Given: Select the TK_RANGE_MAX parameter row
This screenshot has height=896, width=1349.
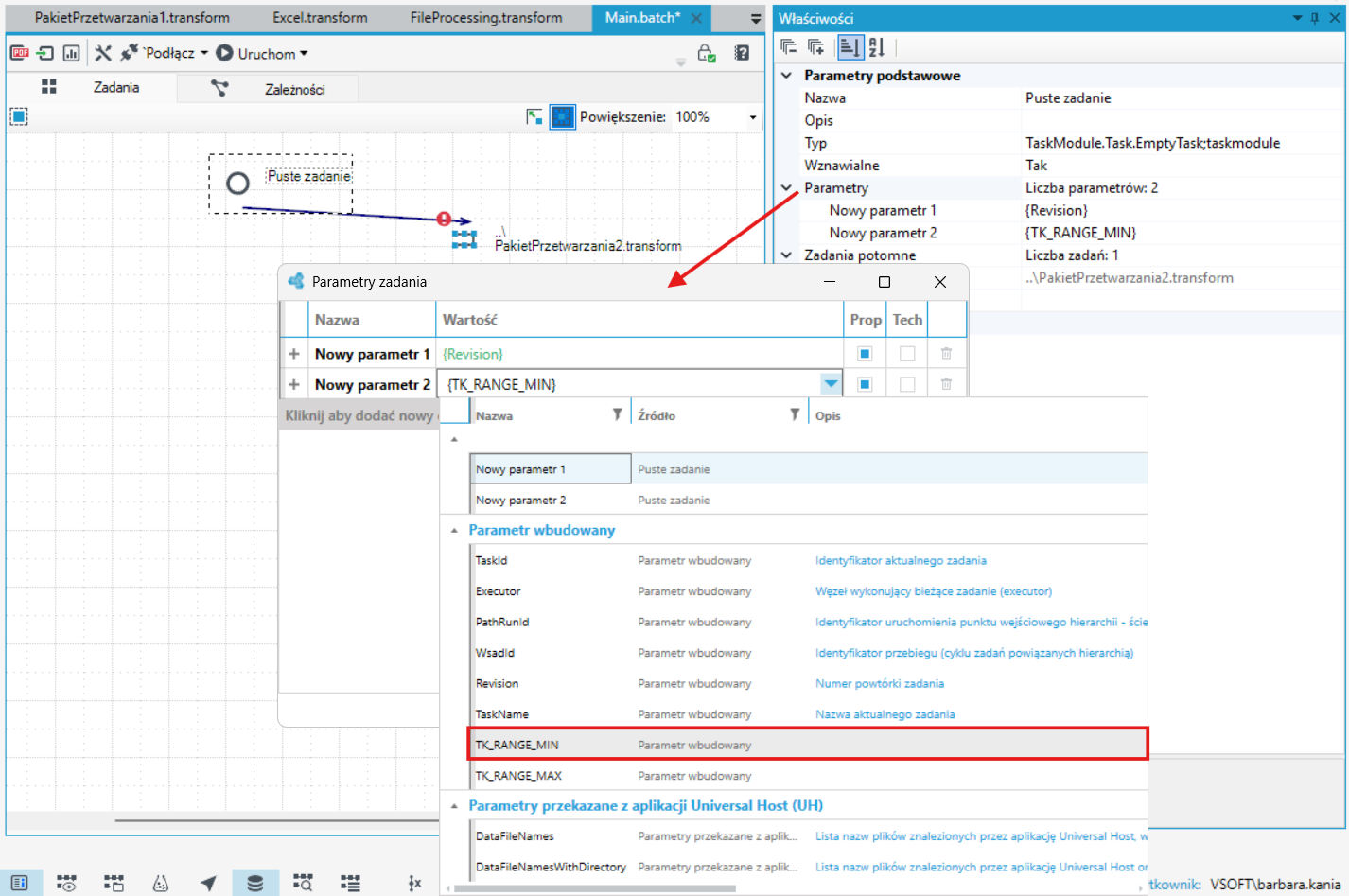Looking at the screenshot, I should click(x=809, y=776).
